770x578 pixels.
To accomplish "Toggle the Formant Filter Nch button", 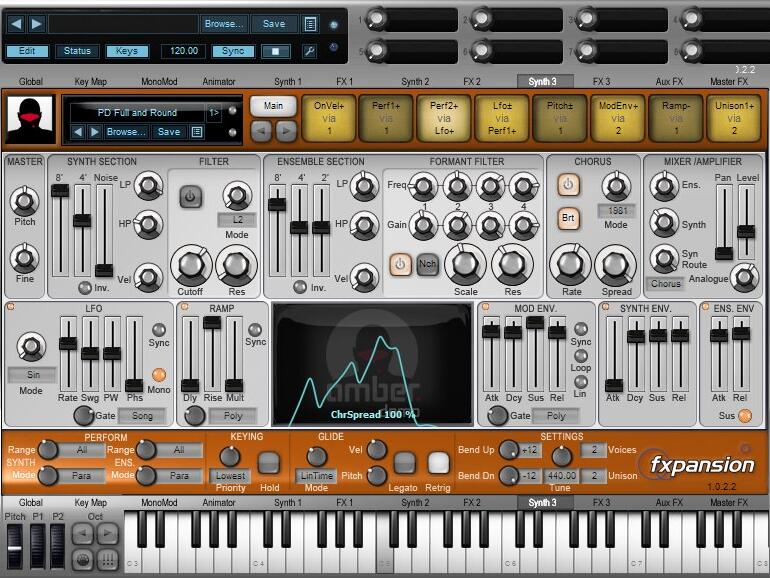I will [x=427, y=264].
